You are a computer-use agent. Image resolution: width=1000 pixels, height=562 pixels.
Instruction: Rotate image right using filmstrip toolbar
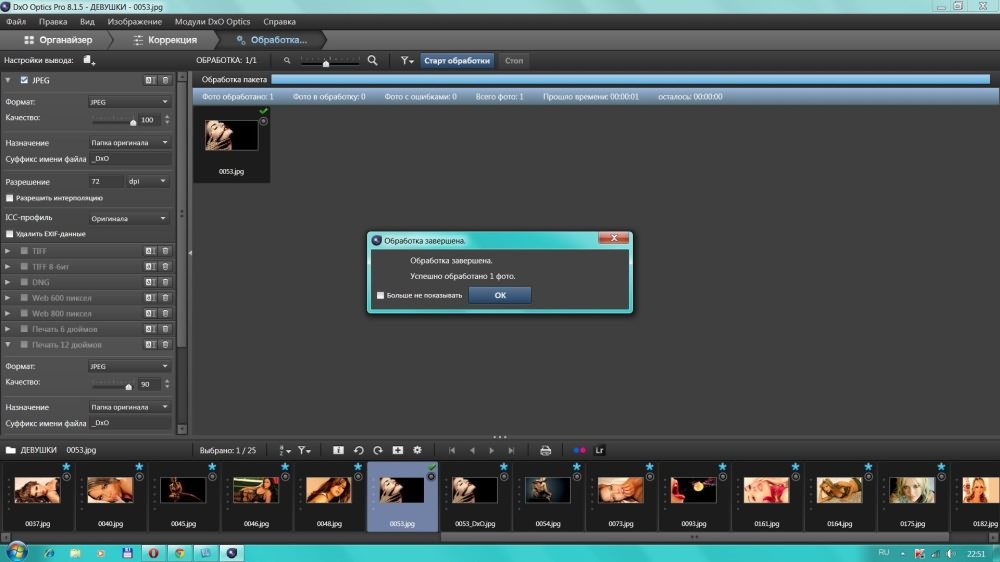377,451
